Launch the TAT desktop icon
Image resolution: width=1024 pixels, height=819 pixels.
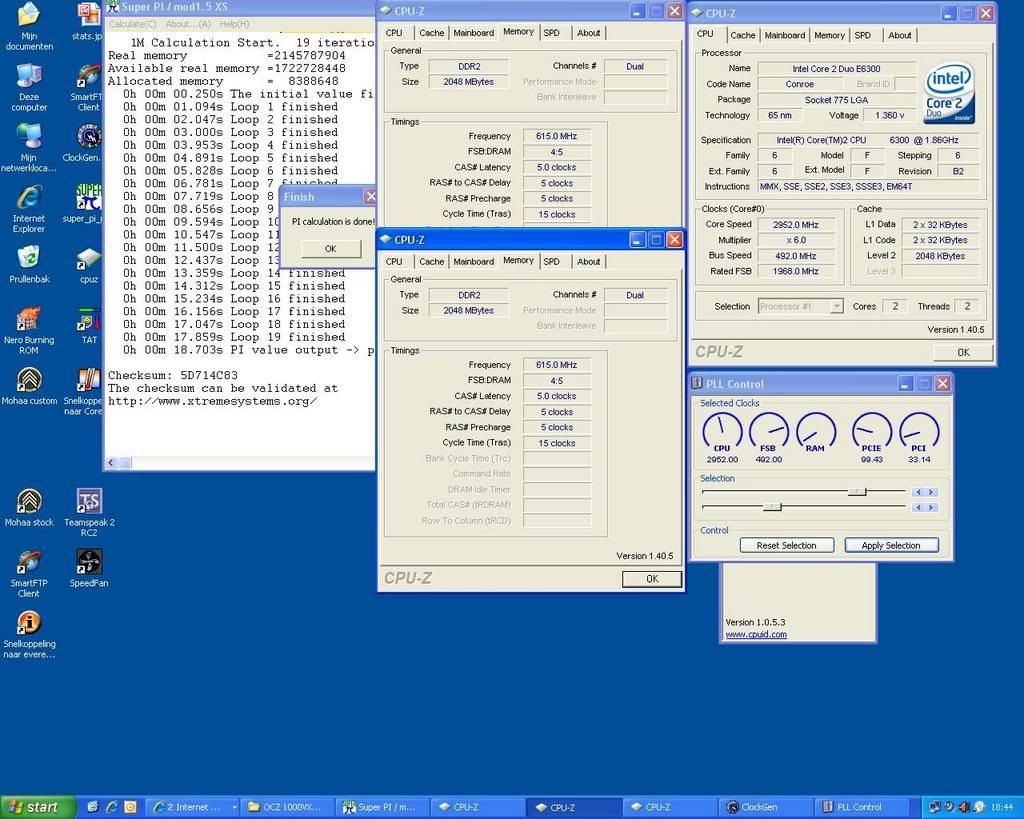tap(89, 326)
